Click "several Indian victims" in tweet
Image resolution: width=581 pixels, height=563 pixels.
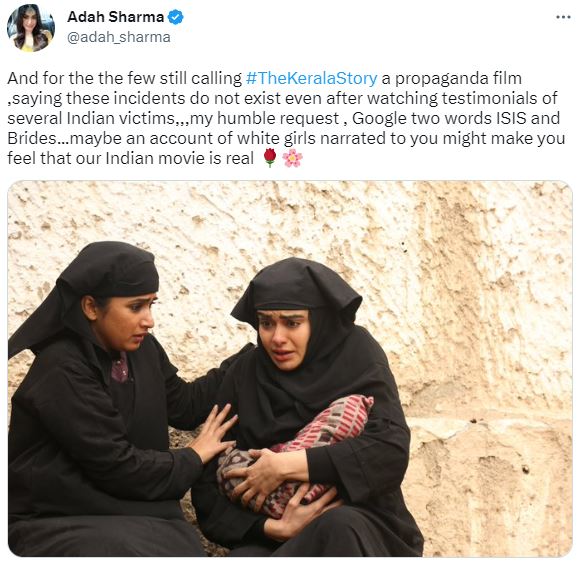[x=91, y=118]
